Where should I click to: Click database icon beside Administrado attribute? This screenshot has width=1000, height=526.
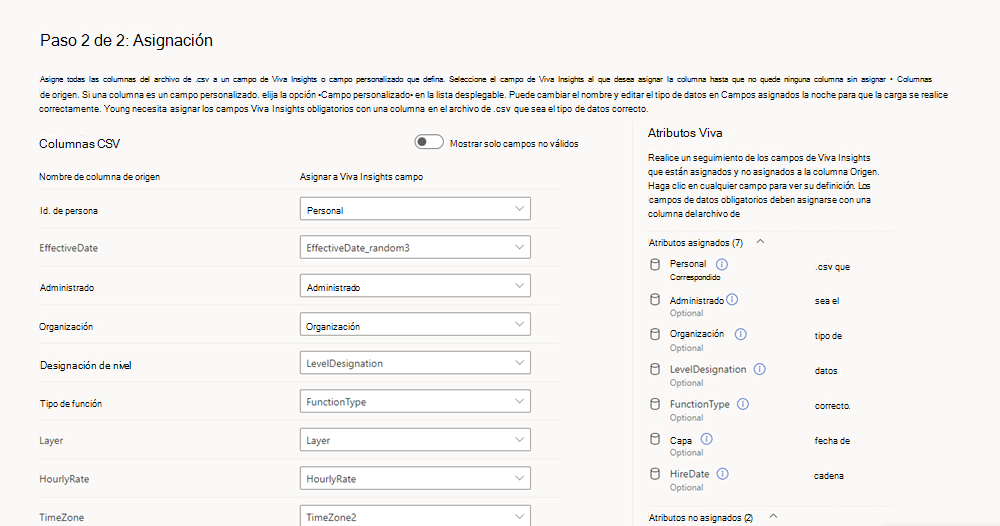(655, 300)
